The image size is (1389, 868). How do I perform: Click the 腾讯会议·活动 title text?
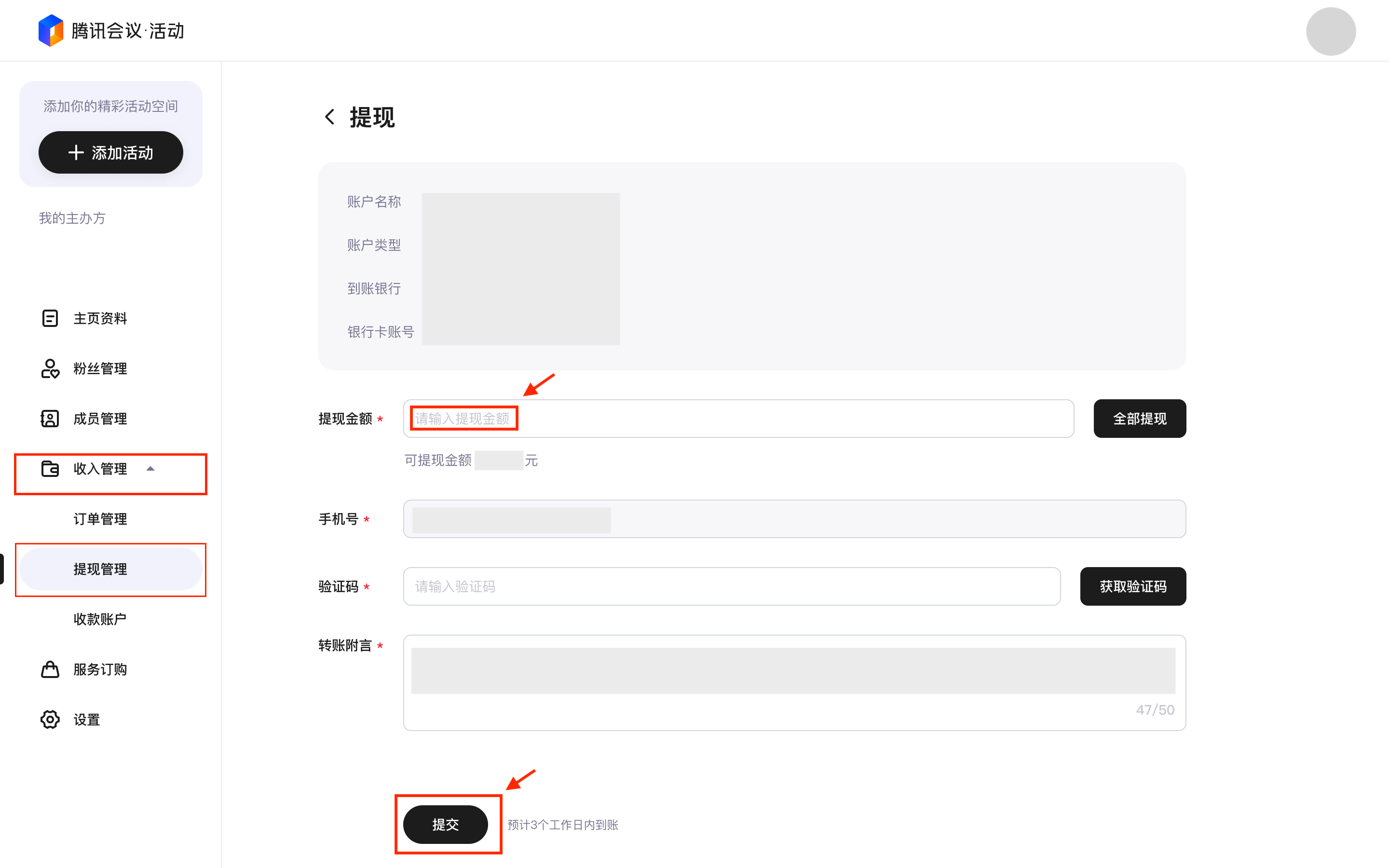click(x=127, y=30)
